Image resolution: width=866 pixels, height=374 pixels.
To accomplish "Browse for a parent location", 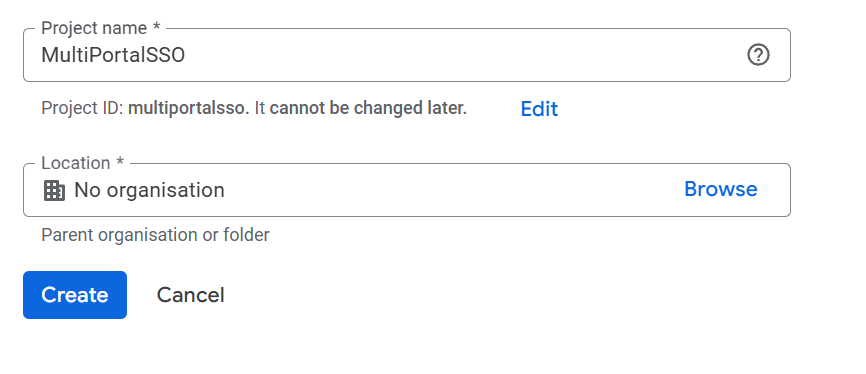I will [x=721, y=189].
